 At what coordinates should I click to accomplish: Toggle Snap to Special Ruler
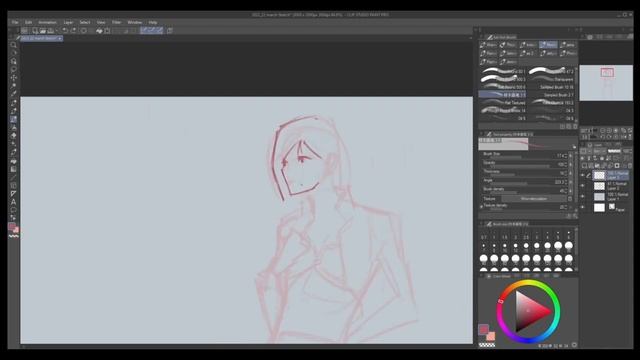[151, 31]
